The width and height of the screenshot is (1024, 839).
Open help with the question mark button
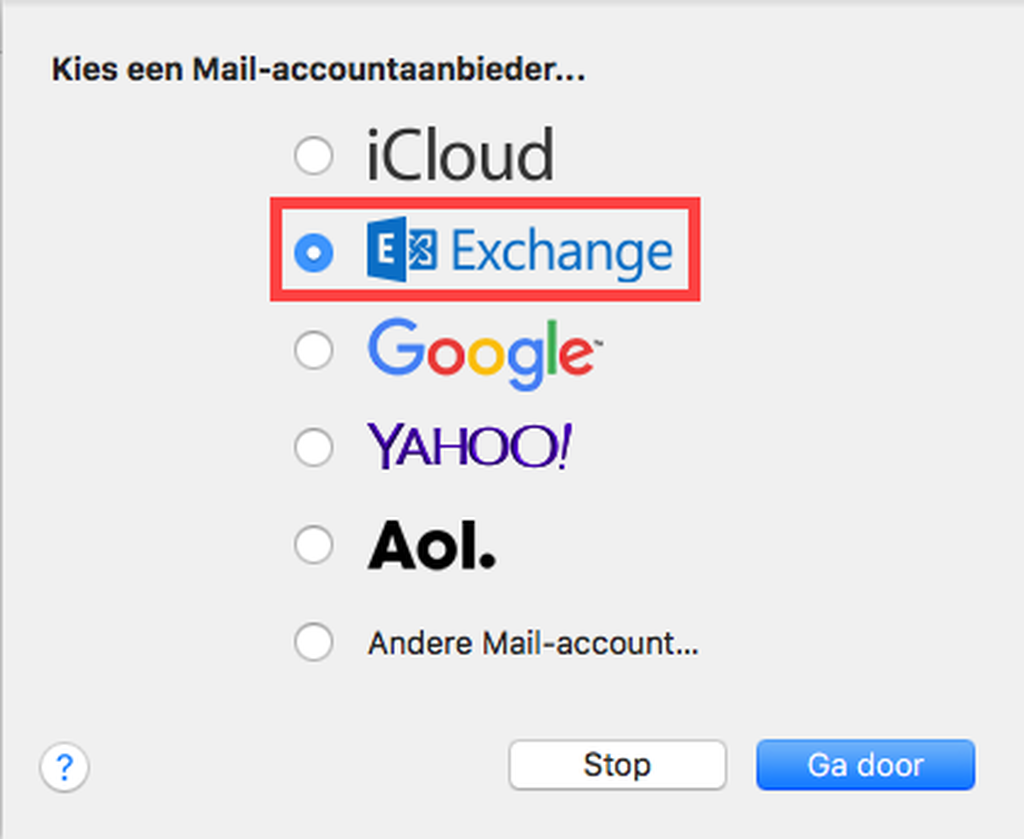[65, 768]
